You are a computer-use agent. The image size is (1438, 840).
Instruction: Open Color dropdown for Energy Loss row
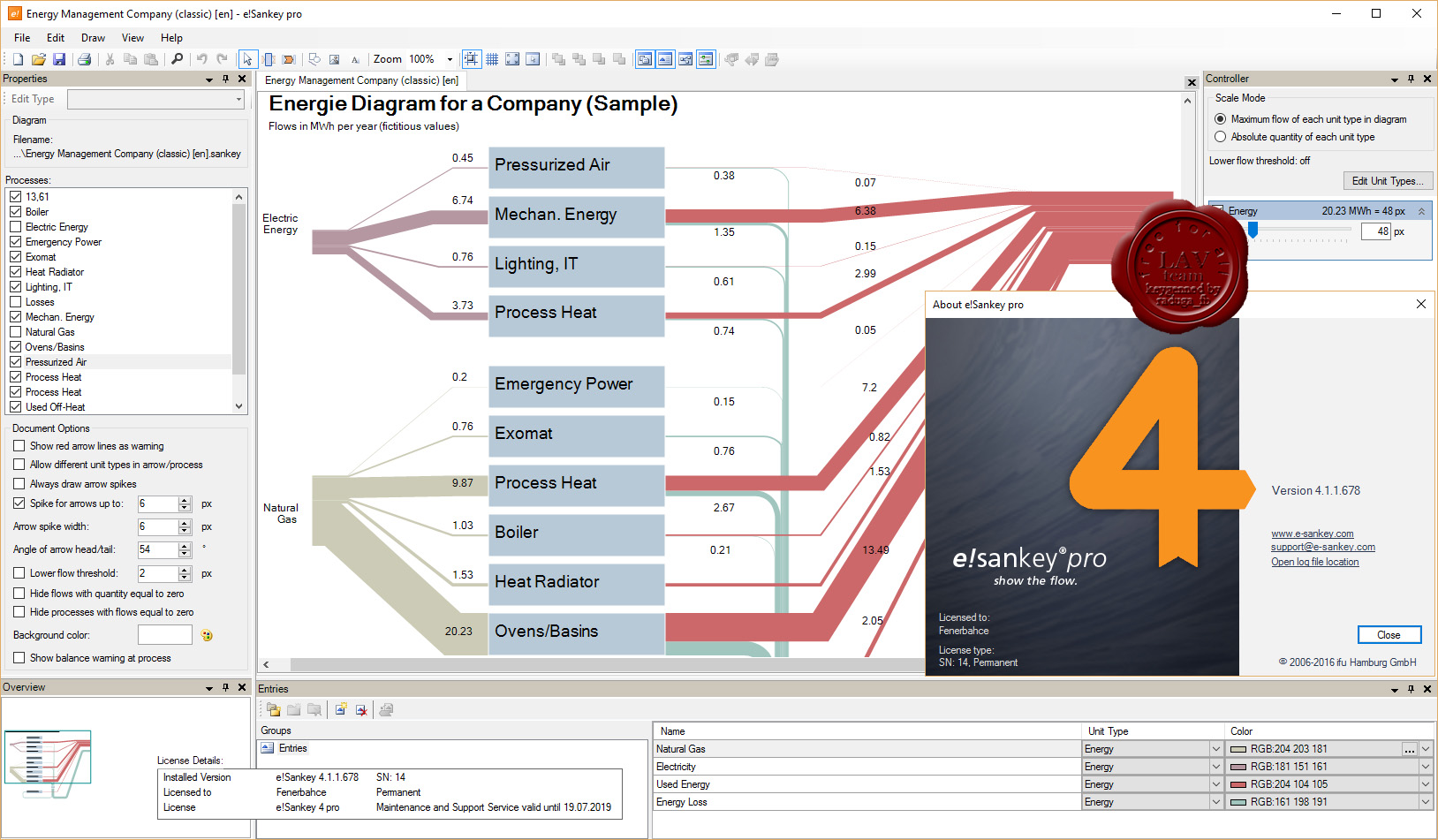click(1426, 802)
